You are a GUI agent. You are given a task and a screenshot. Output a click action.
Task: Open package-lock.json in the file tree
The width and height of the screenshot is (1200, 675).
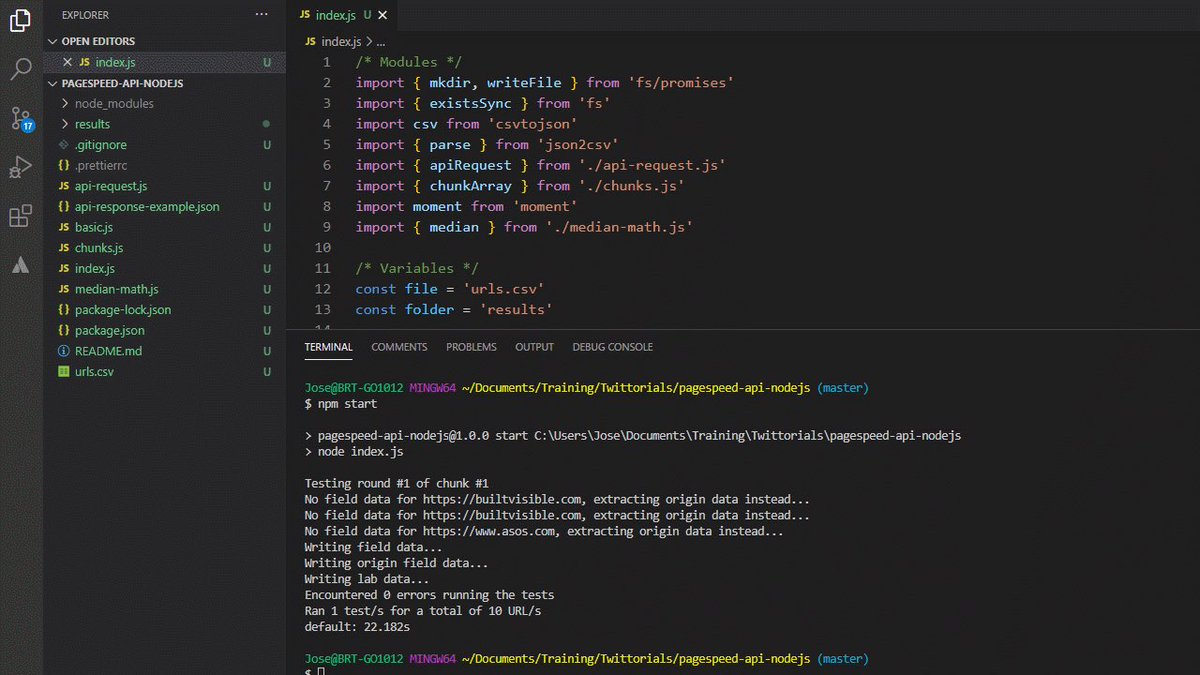[123, 310]
